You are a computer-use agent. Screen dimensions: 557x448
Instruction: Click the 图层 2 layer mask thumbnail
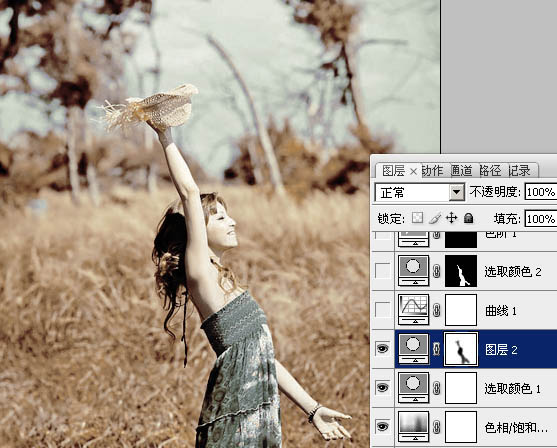click(461, 349)
